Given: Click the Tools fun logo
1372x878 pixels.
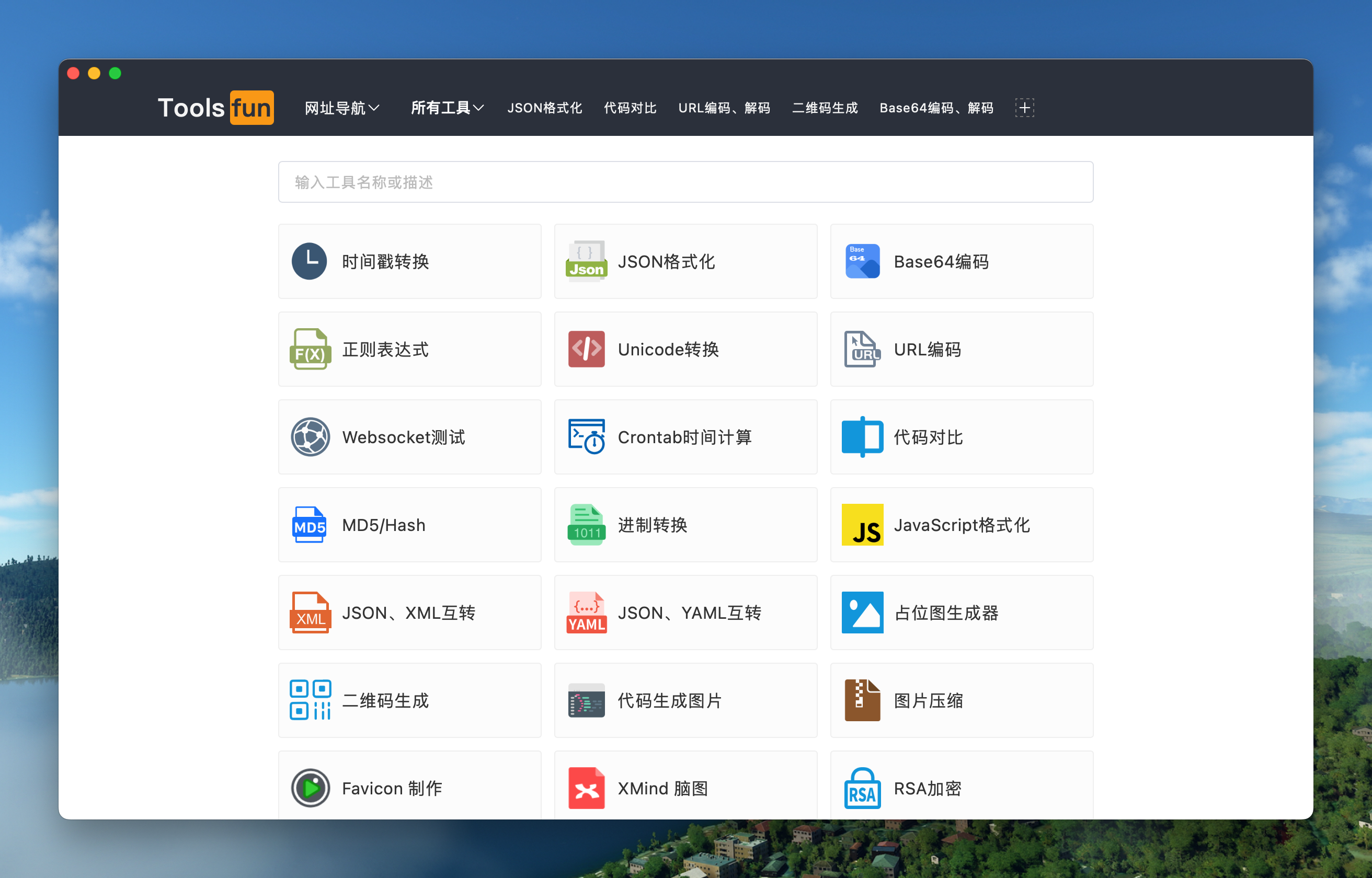Looking at the screenshot, I should coord(215,108).
